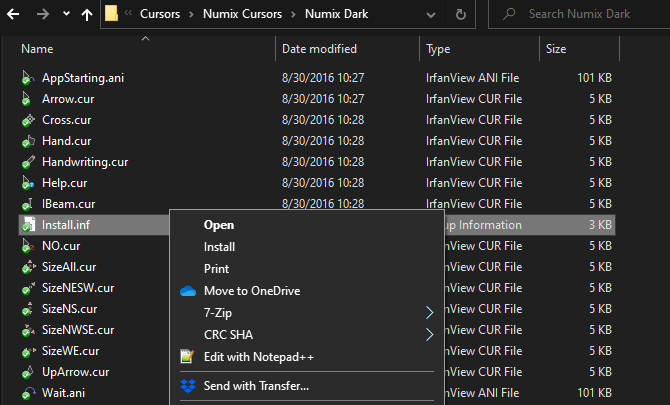Expand the 7-Zip submenu arrow
The height and width of the screenshot is (405, 670).
pos(429,313)
